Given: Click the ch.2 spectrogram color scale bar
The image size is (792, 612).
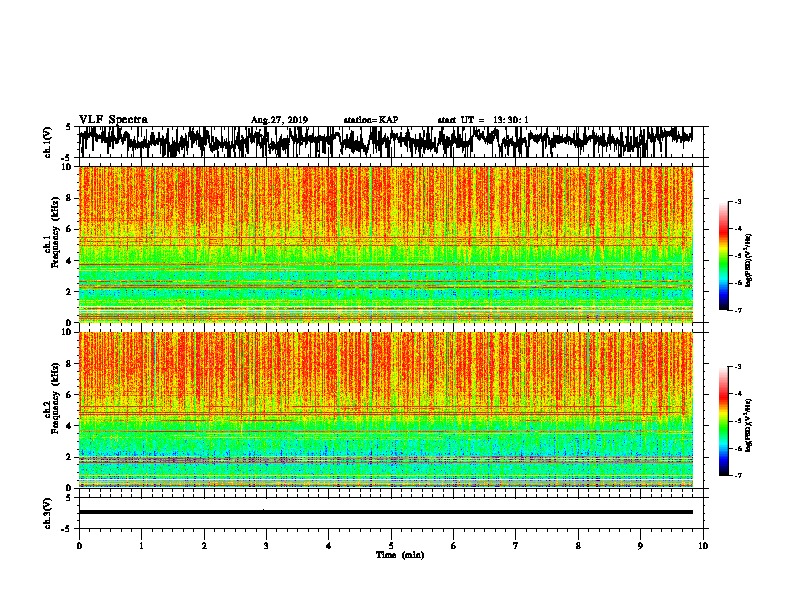Looking at the screenshot, I should pyautogui.click(x=724, y=421).
